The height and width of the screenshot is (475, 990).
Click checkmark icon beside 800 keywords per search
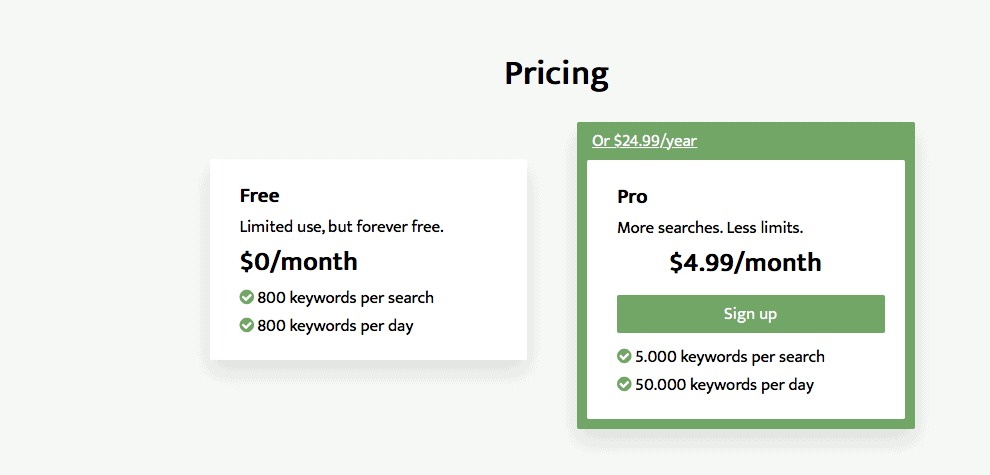(x=247, y=297)
